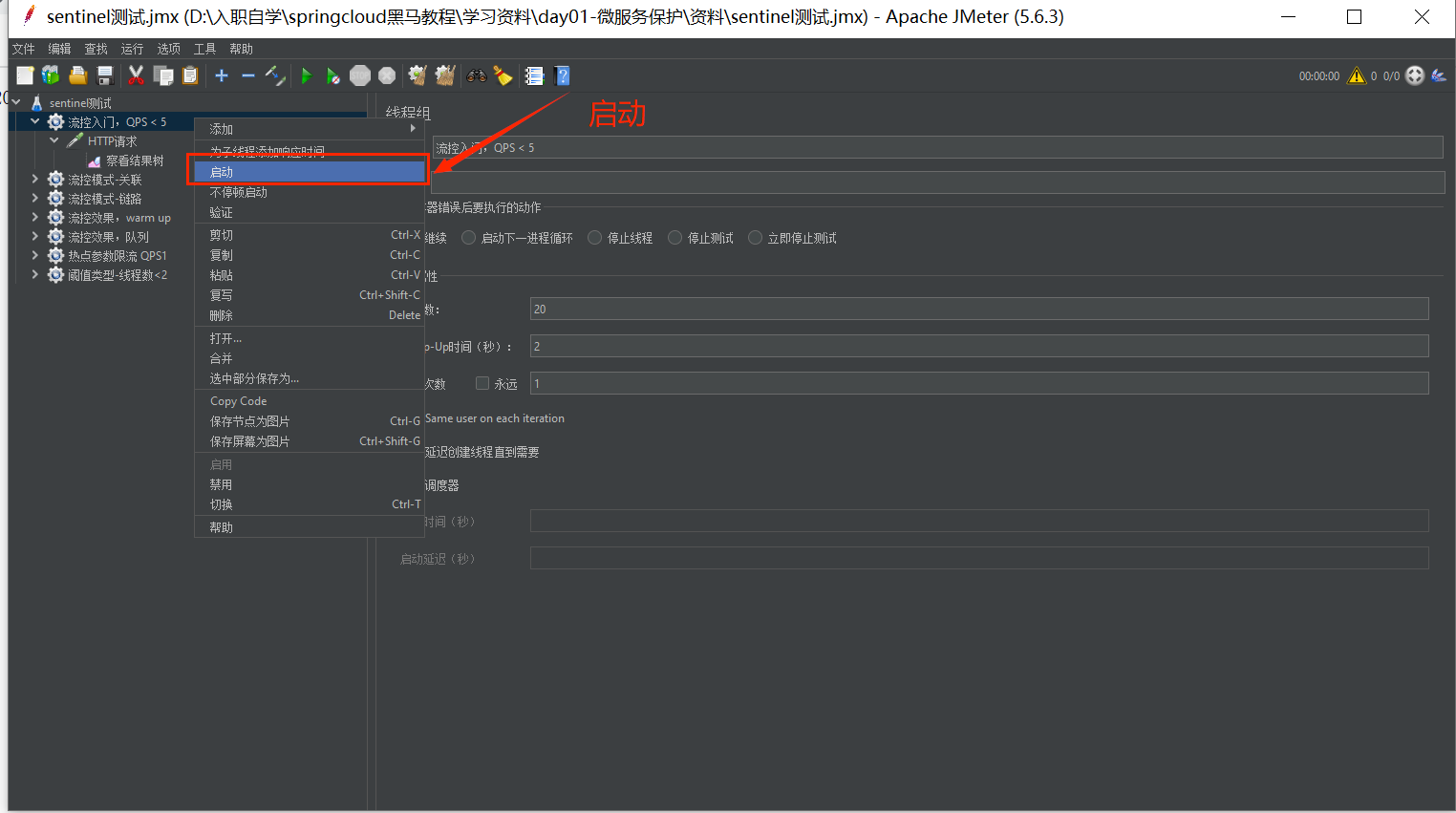Image resolution: width=1456 pixels, height=813 pixels.
Task: Select the HTTP请求 tree item
Action: tap(113, 141)
